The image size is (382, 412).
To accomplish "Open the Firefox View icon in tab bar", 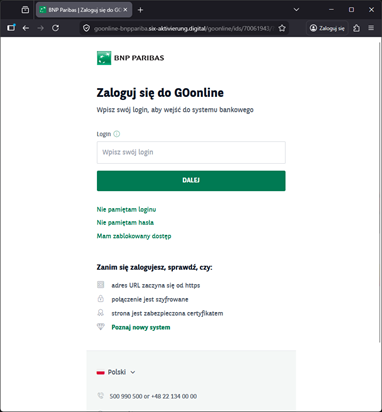I will [25, 10].
